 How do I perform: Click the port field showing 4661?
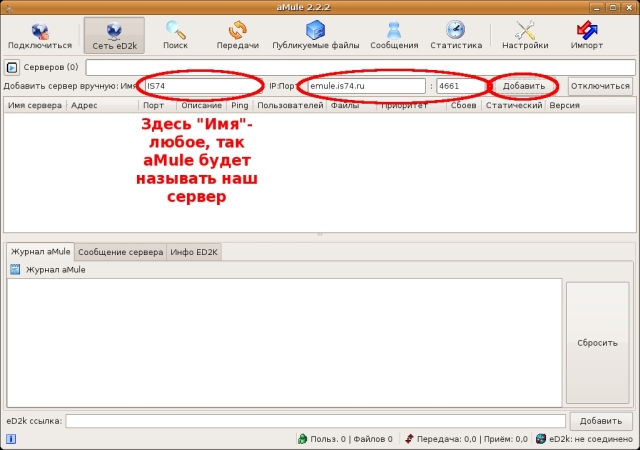460,86
